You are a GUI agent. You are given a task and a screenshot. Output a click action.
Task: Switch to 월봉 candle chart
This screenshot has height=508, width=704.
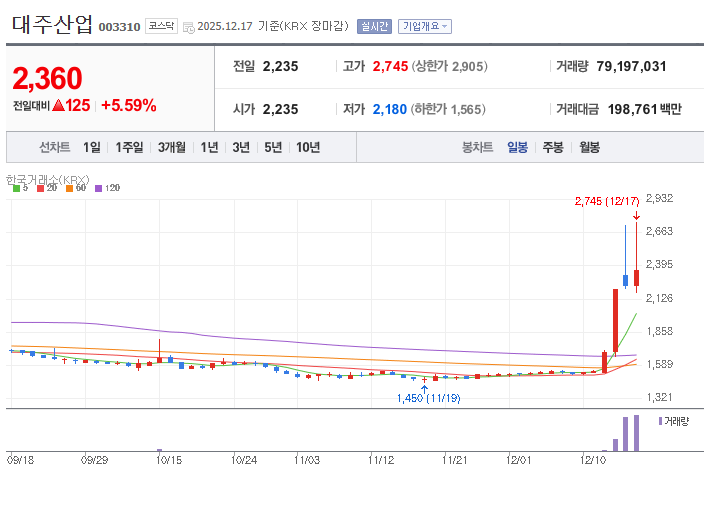[590, 147]
